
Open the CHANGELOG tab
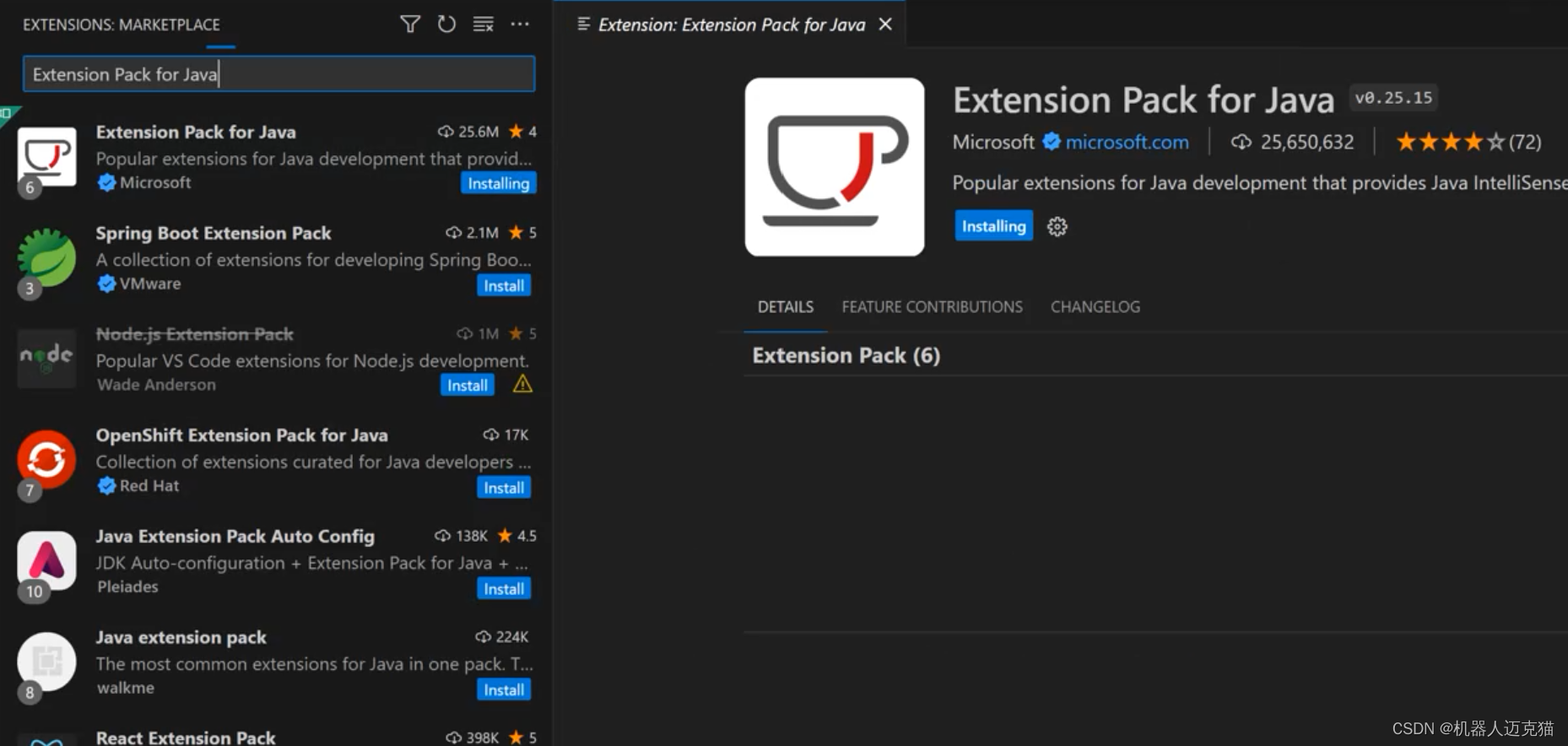1095,307
